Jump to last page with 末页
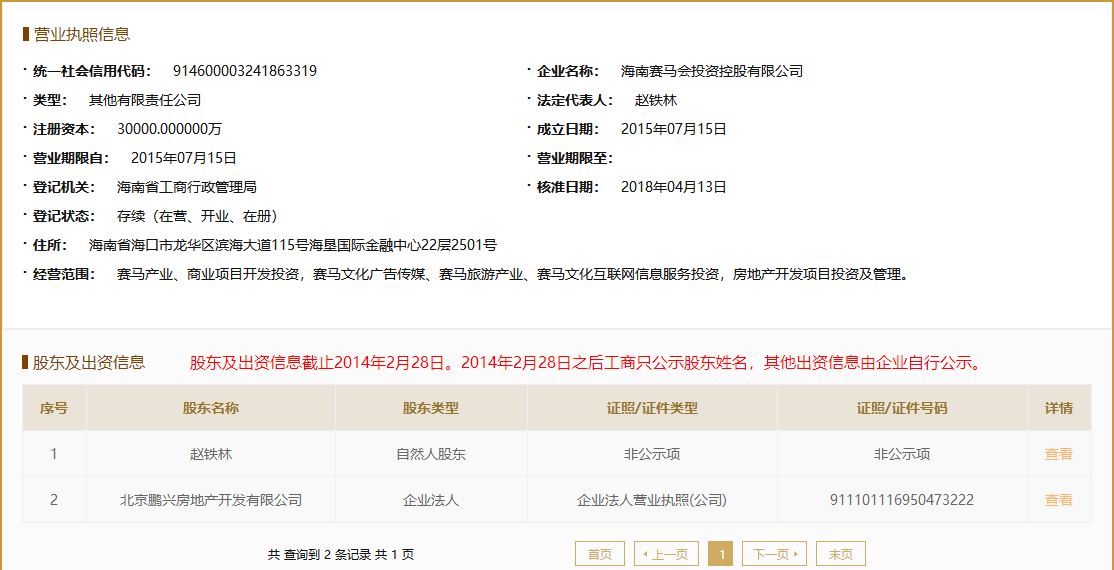Viewport: 1114px width, 570px height. point(840,554)
